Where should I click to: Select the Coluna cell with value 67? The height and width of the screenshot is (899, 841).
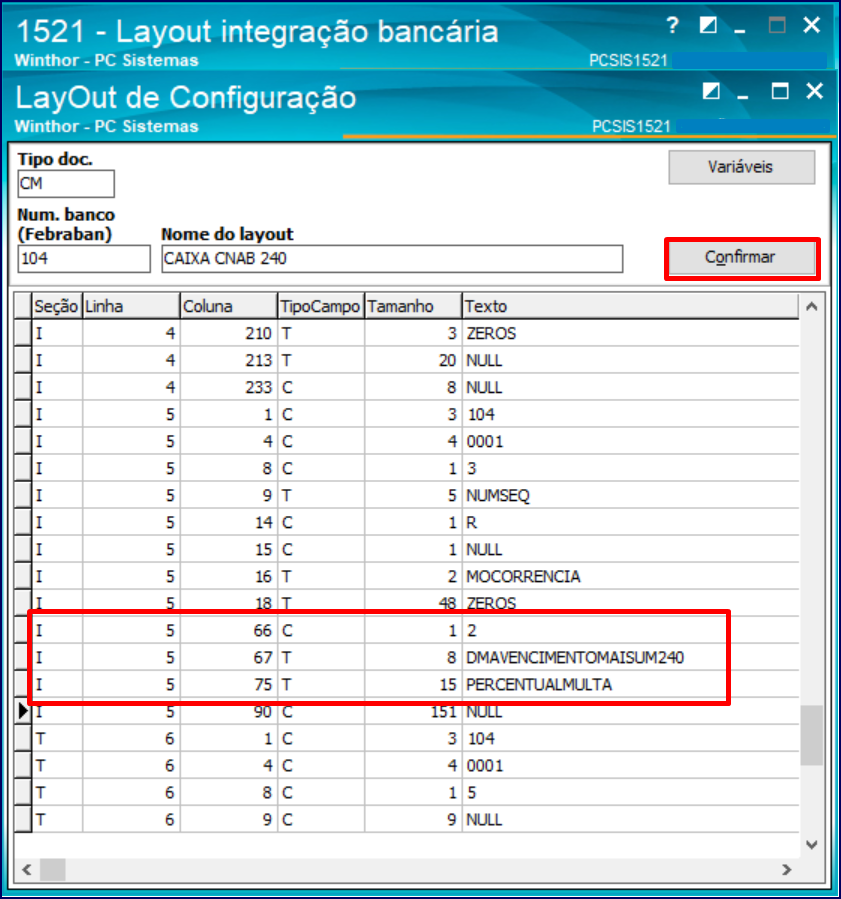tap(229, 658)
